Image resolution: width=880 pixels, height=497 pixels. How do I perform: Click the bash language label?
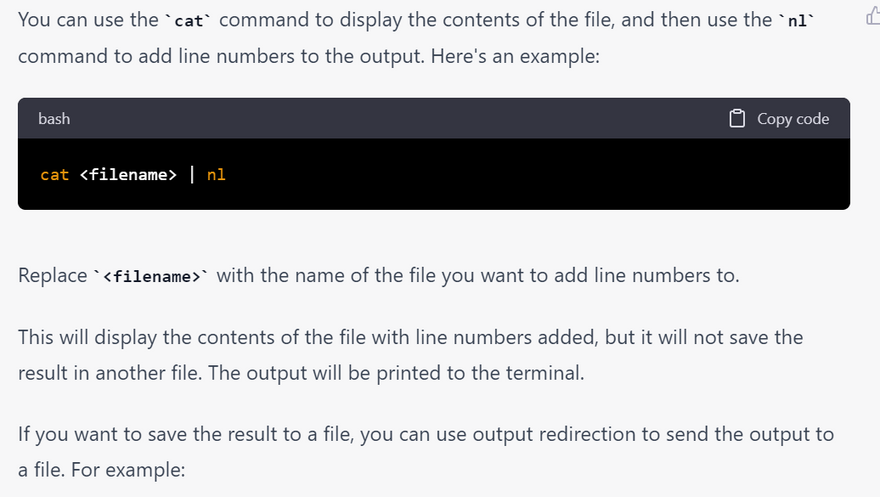(54, 119)
